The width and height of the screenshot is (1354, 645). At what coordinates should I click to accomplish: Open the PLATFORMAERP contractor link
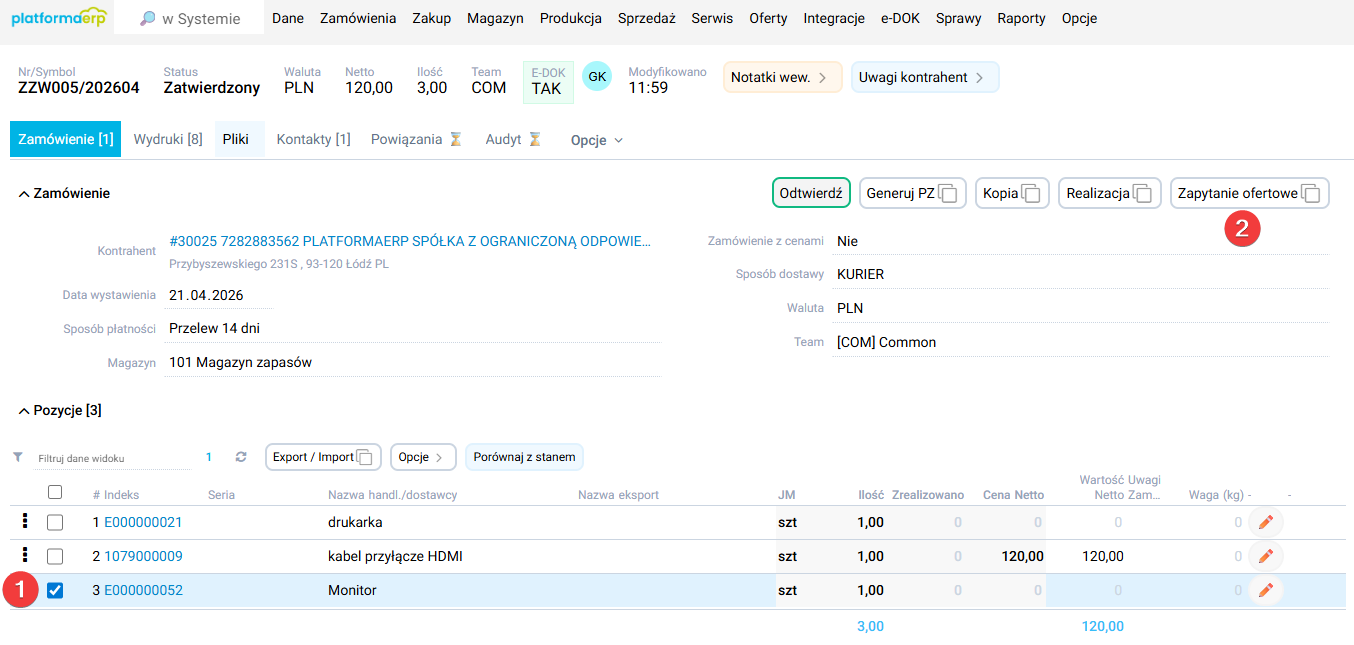pyautogui.click(x=410, y=241)
